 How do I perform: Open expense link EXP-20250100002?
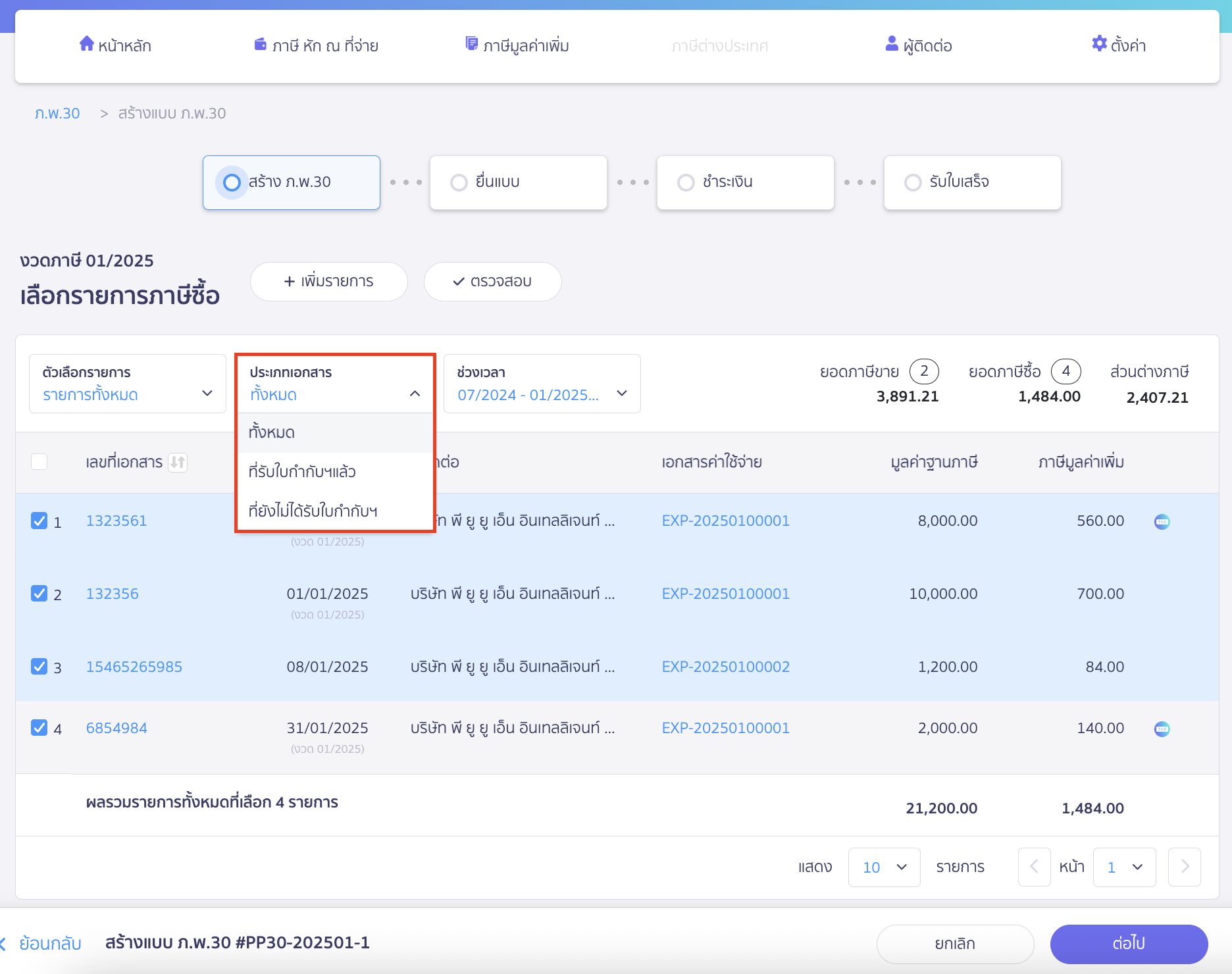coord(725,667)
